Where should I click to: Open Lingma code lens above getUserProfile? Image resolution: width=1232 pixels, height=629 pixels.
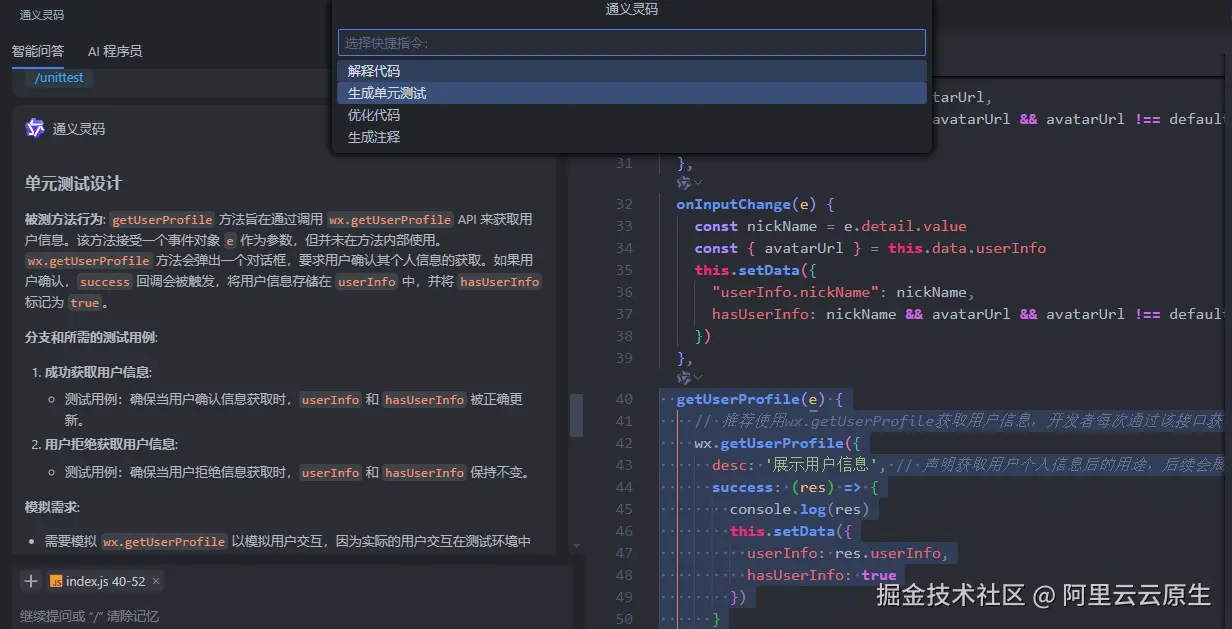pyautogui.click(x=684, y=378)
